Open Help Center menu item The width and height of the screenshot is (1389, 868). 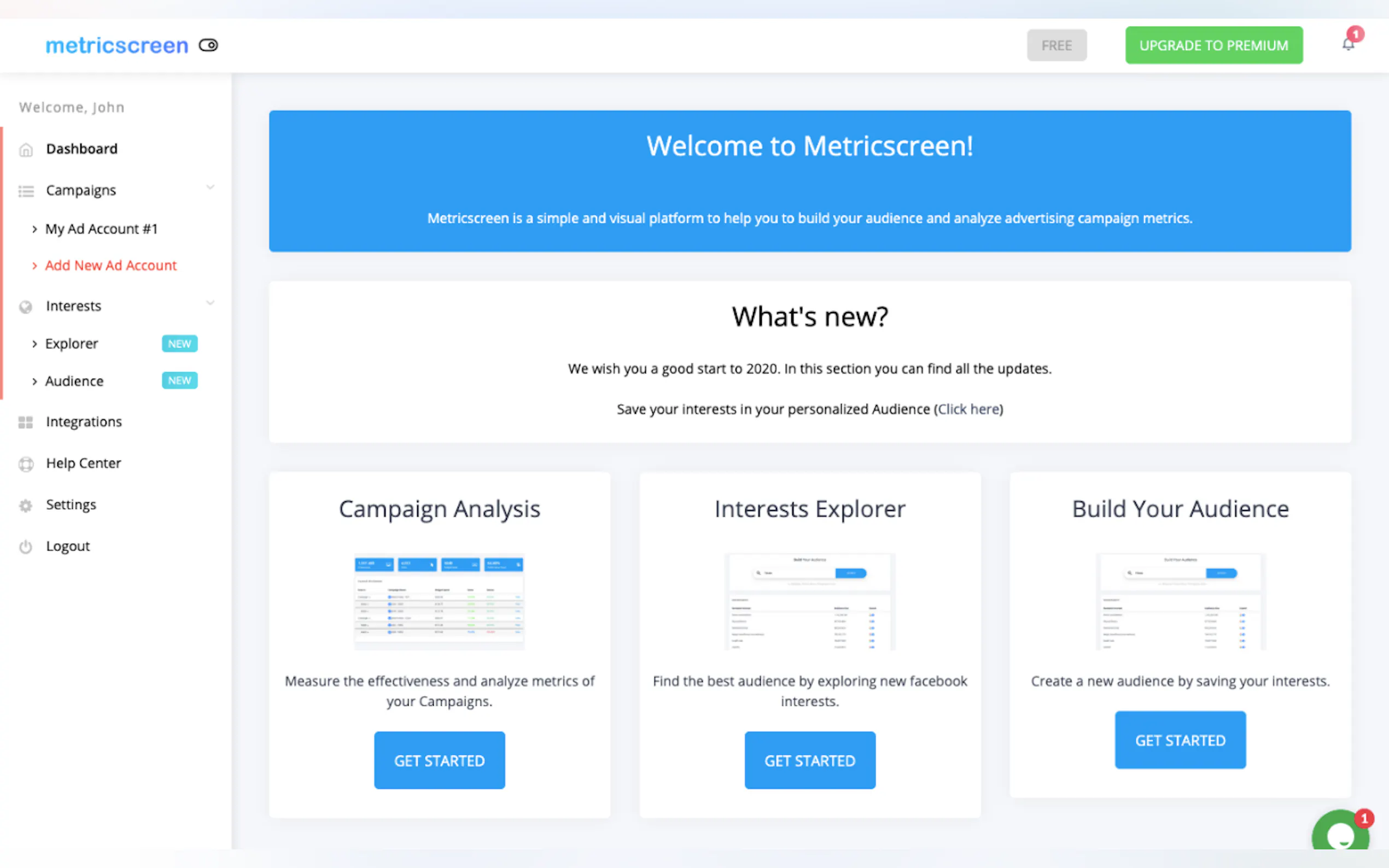click(x=83, y=464)
